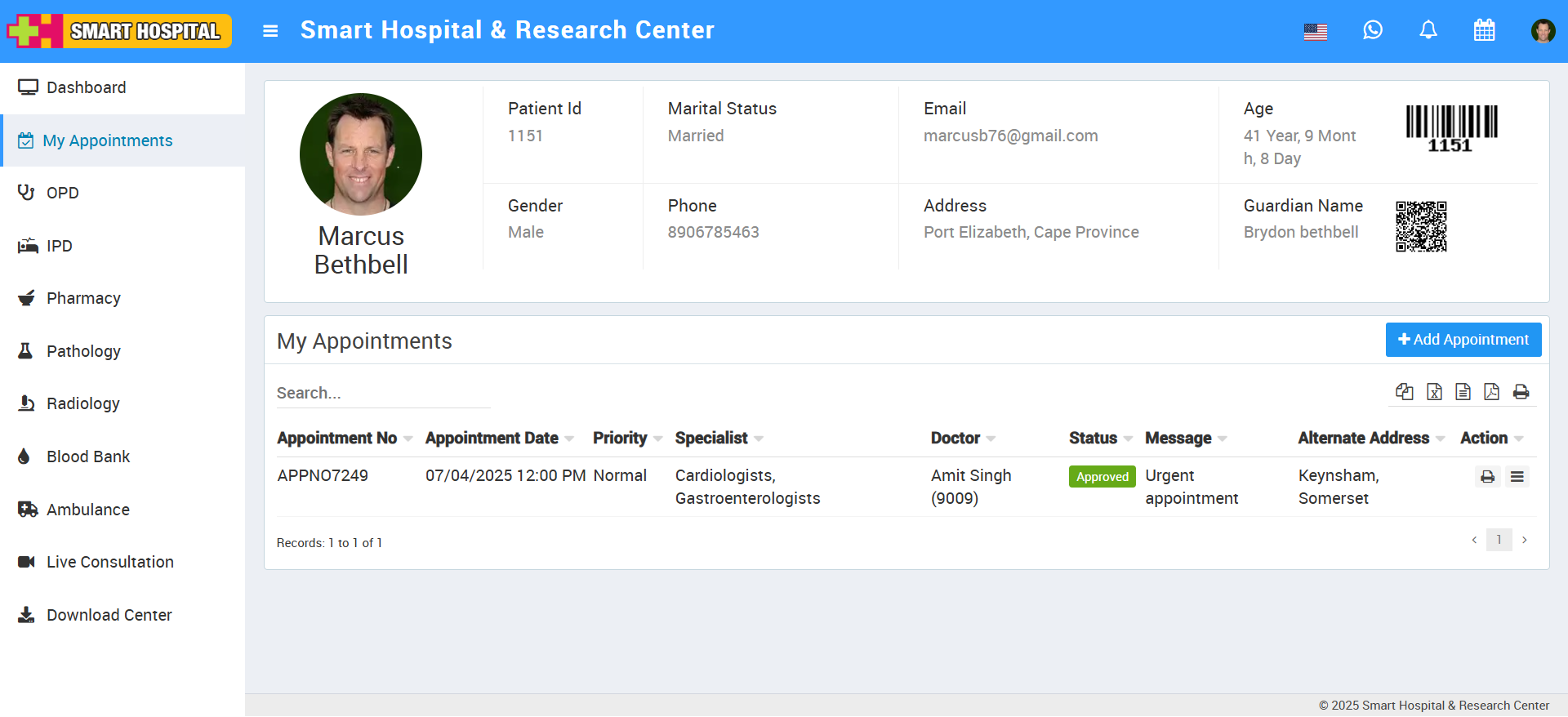Open user profile avatar in top bar
Image resolution: width=1568 pixels, height=717 pixels.
[1543, 31]
